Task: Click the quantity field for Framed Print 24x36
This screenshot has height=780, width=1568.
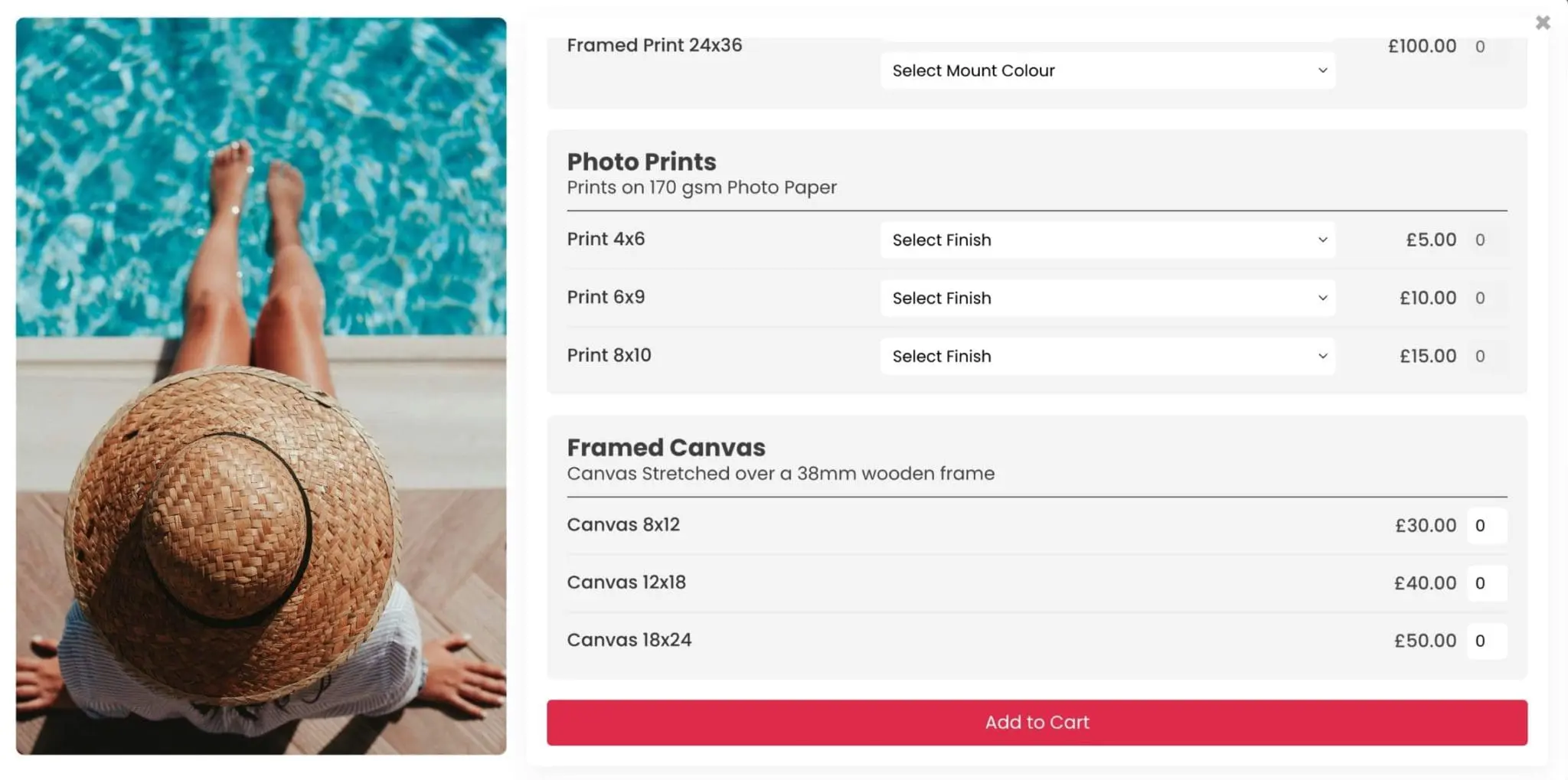Action: click(x=1480, y=46)
